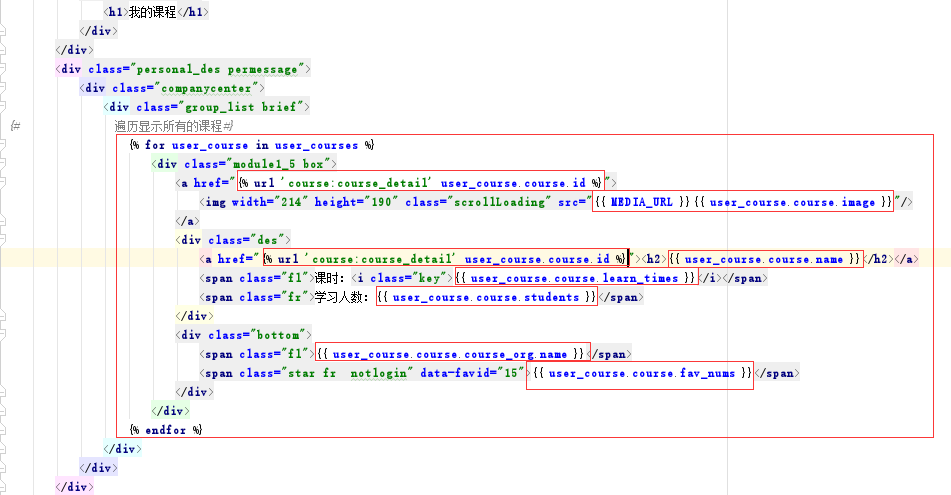This screenshot has height=495, width=951.
Task: Toggle fold marker beside div class="des" line
Action: click(x=2, y=240)
